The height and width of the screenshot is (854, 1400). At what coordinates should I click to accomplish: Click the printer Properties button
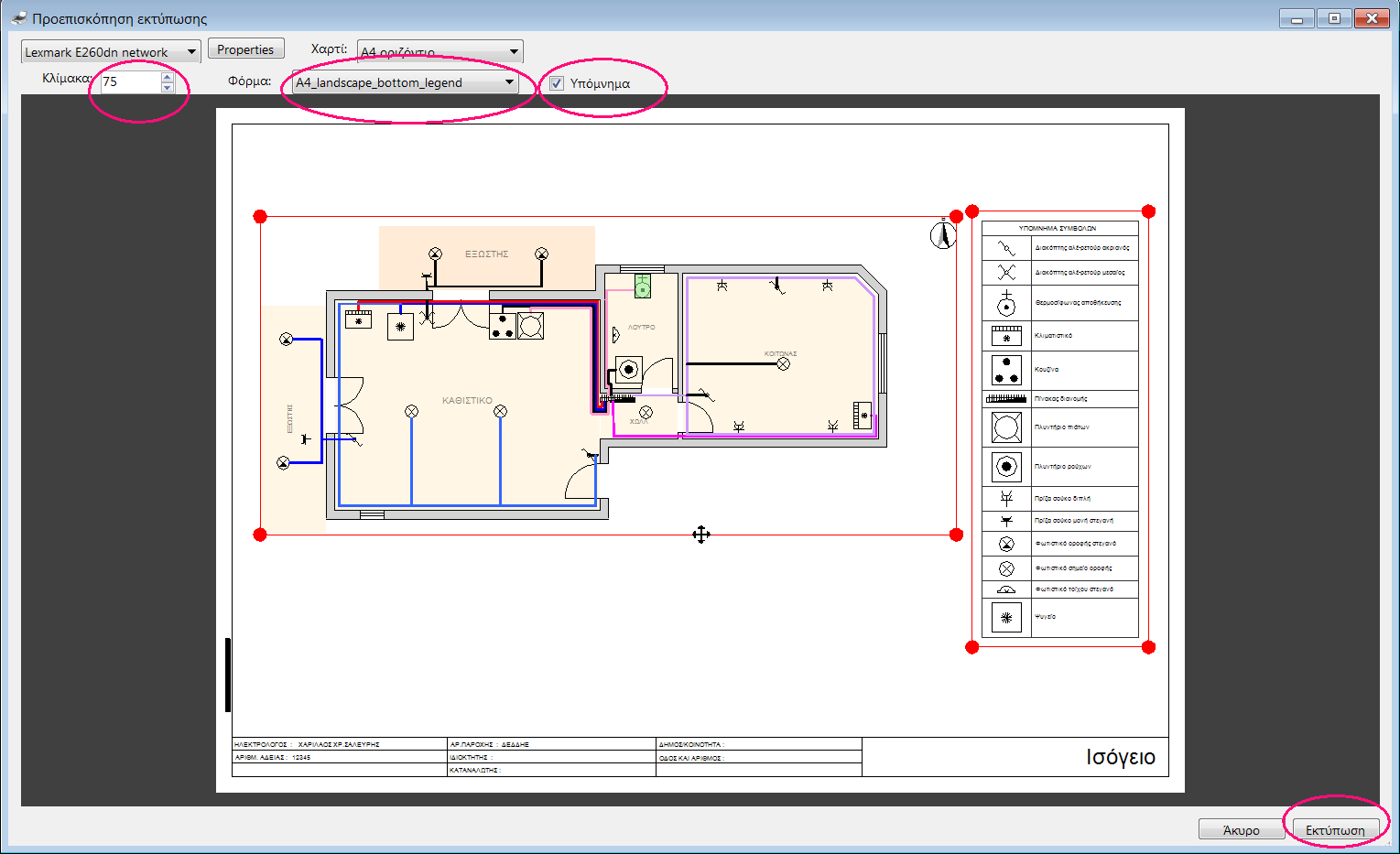(245, 49)
